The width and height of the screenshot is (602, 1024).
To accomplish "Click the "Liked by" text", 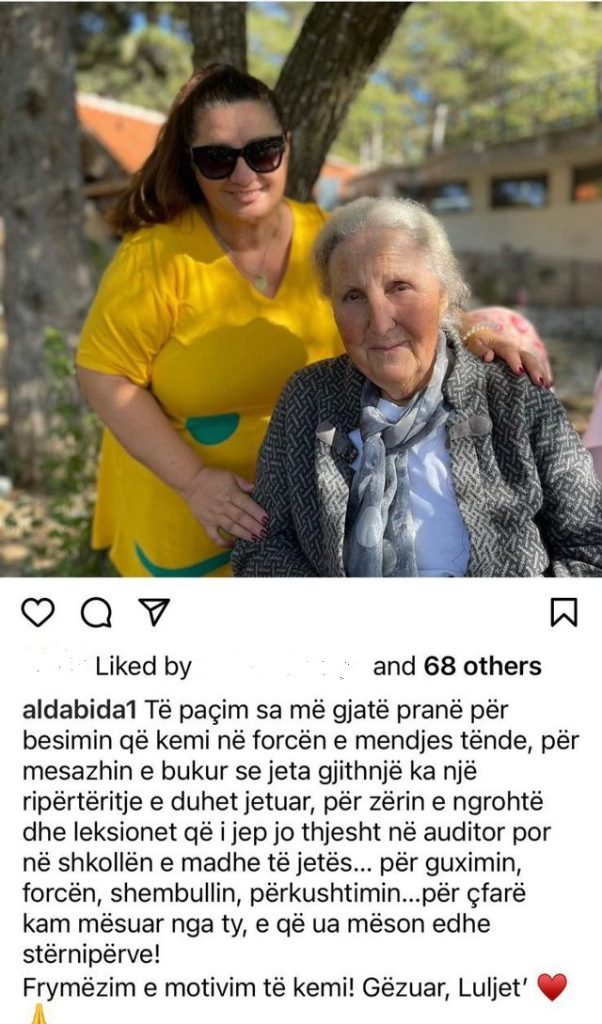I will [144, 667].
